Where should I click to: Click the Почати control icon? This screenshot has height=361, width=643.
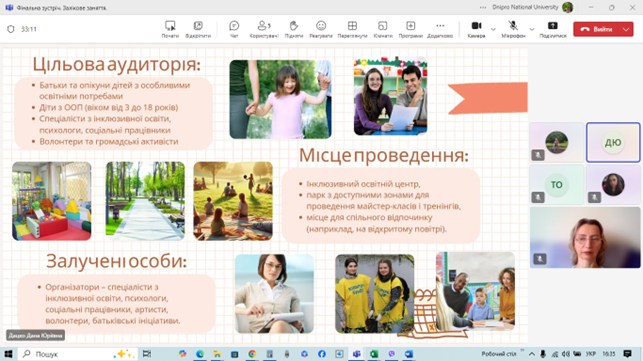click(x=170, y=29)
